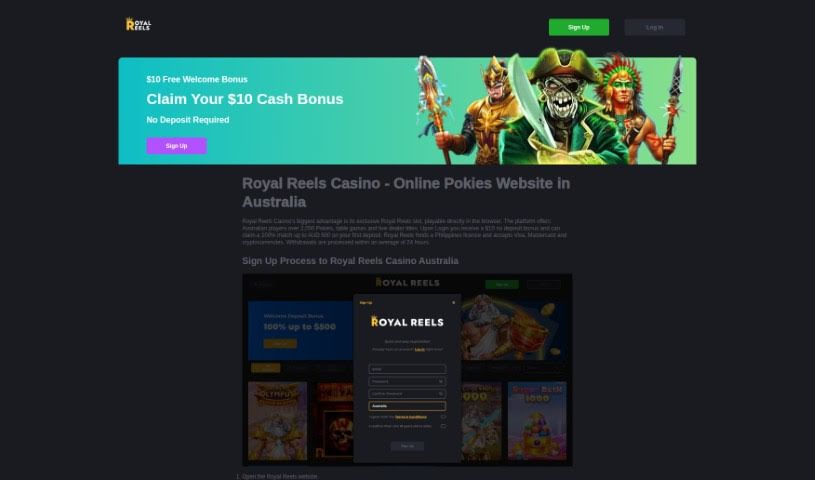Click the purple Sign Up banner button
815x480 pixels.
coord(176,146)
